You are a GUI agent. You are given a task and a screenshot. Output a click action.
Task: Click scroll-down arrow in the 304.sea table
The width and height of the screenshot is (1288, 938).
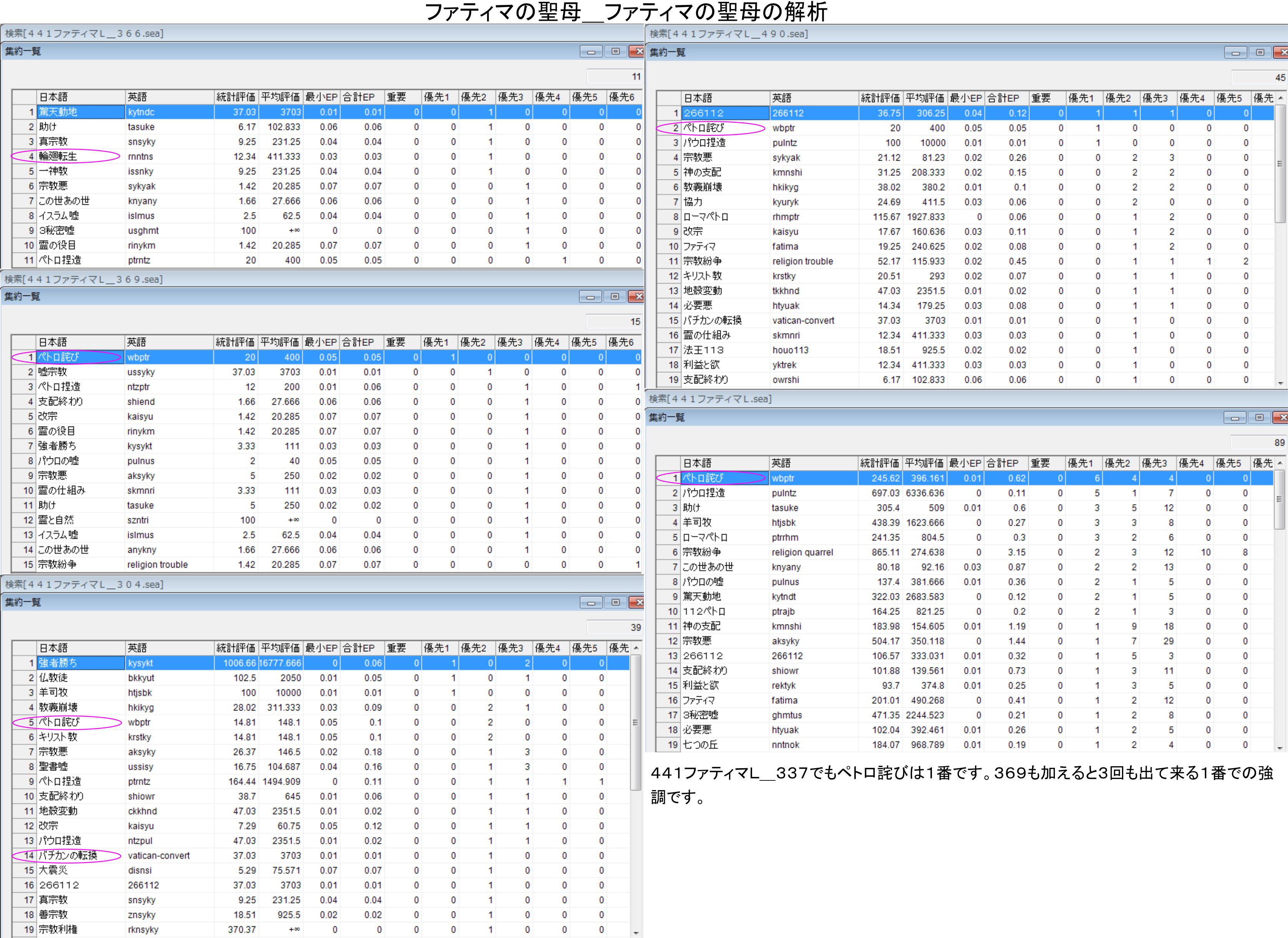click(636, 932)
